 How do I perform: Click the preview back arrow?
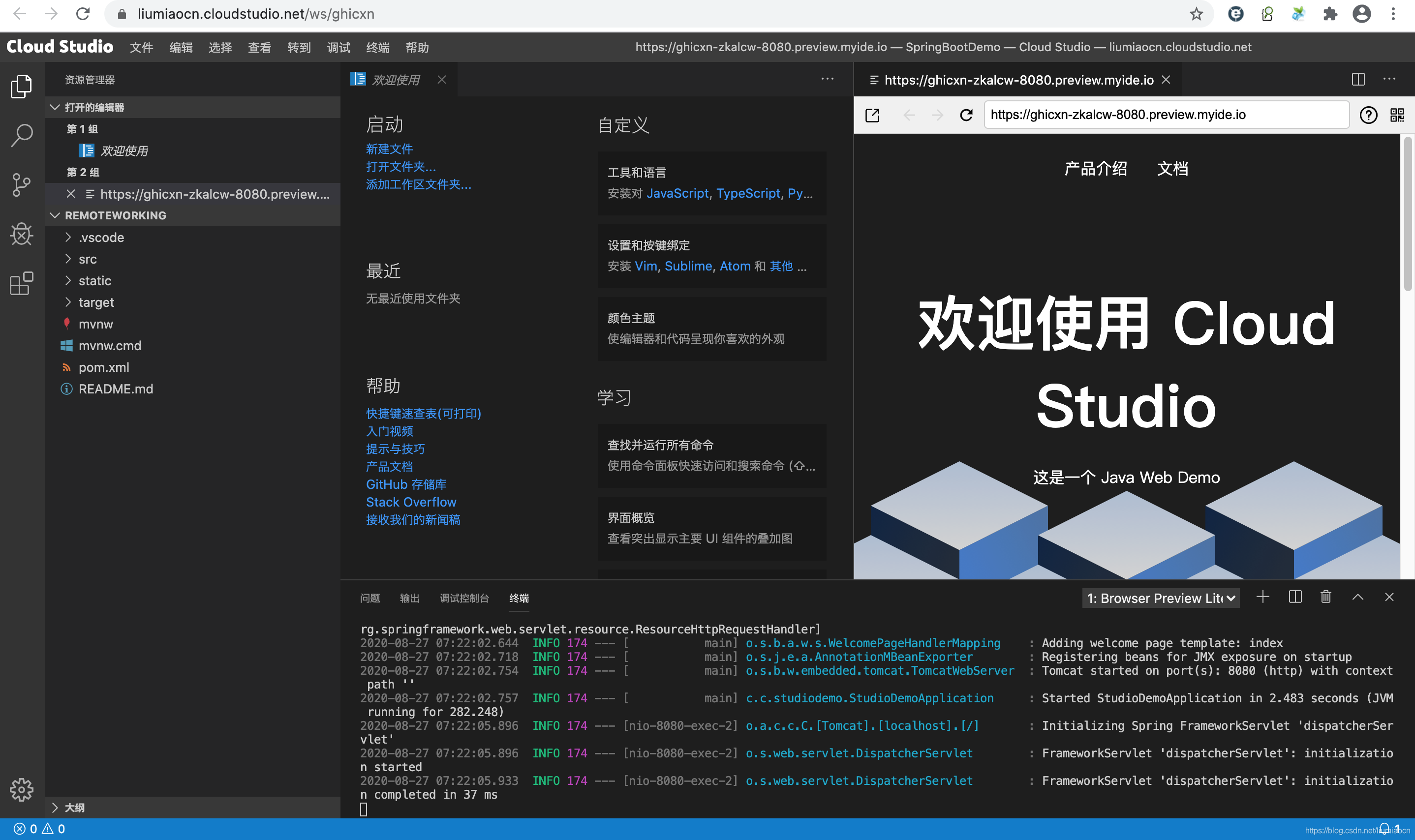(909, 115)
